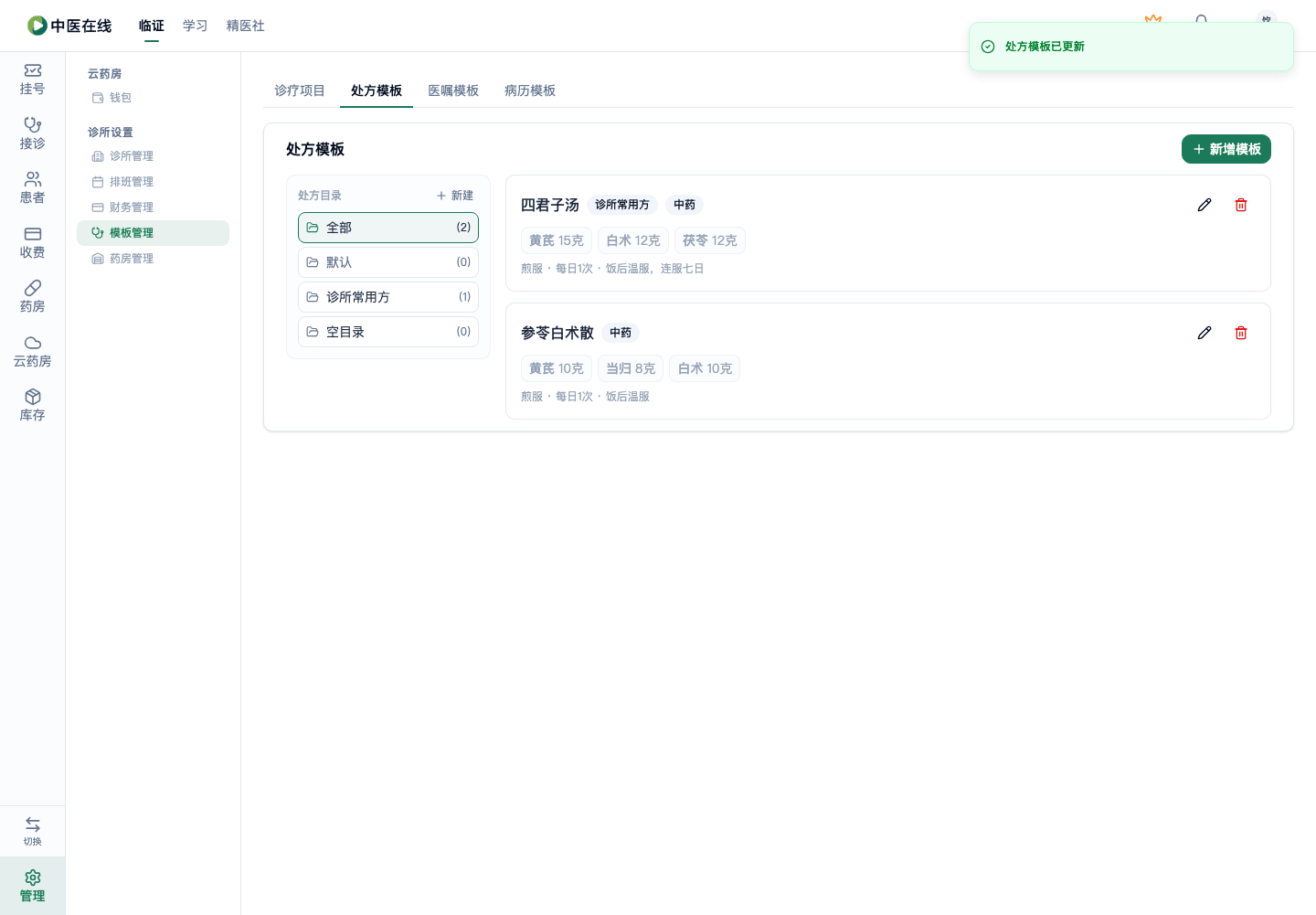1316x915 pixels.
Task: Delete the 参苓白术散 template with the trash icon
Action: (1241, 333)
